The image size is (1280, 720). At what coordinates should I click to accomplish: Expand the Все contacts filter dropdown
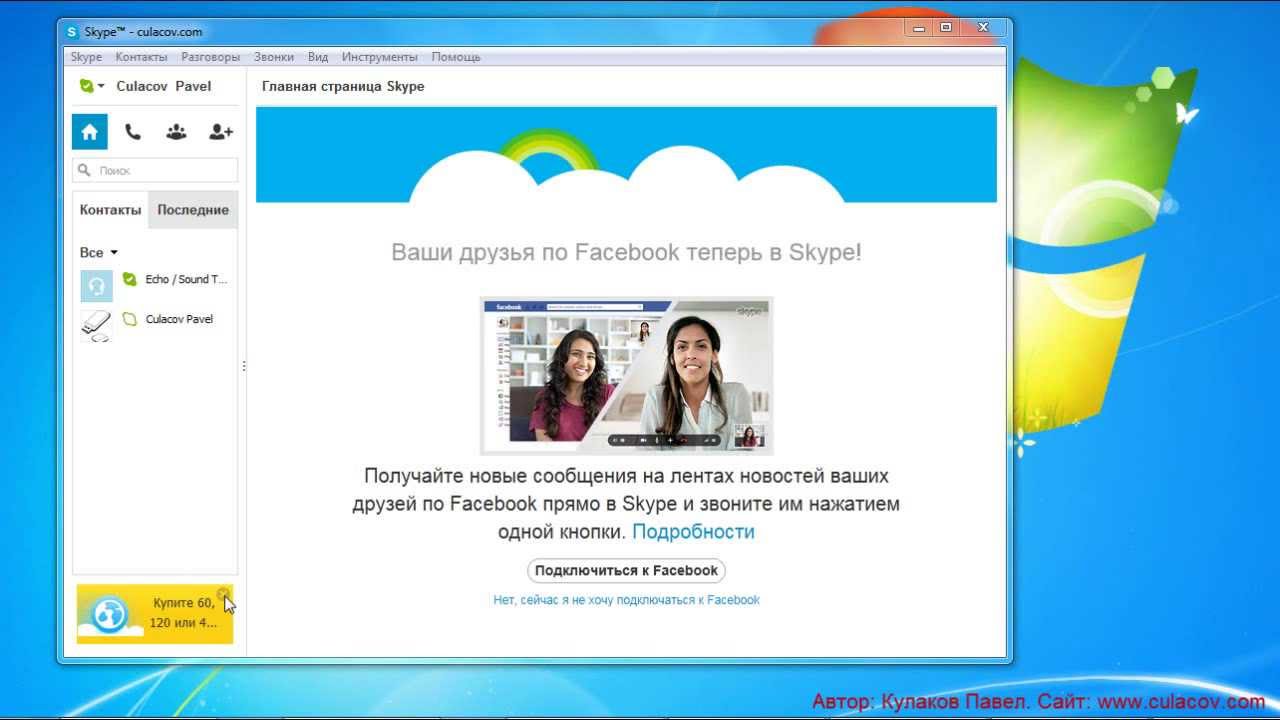point(99,252)
